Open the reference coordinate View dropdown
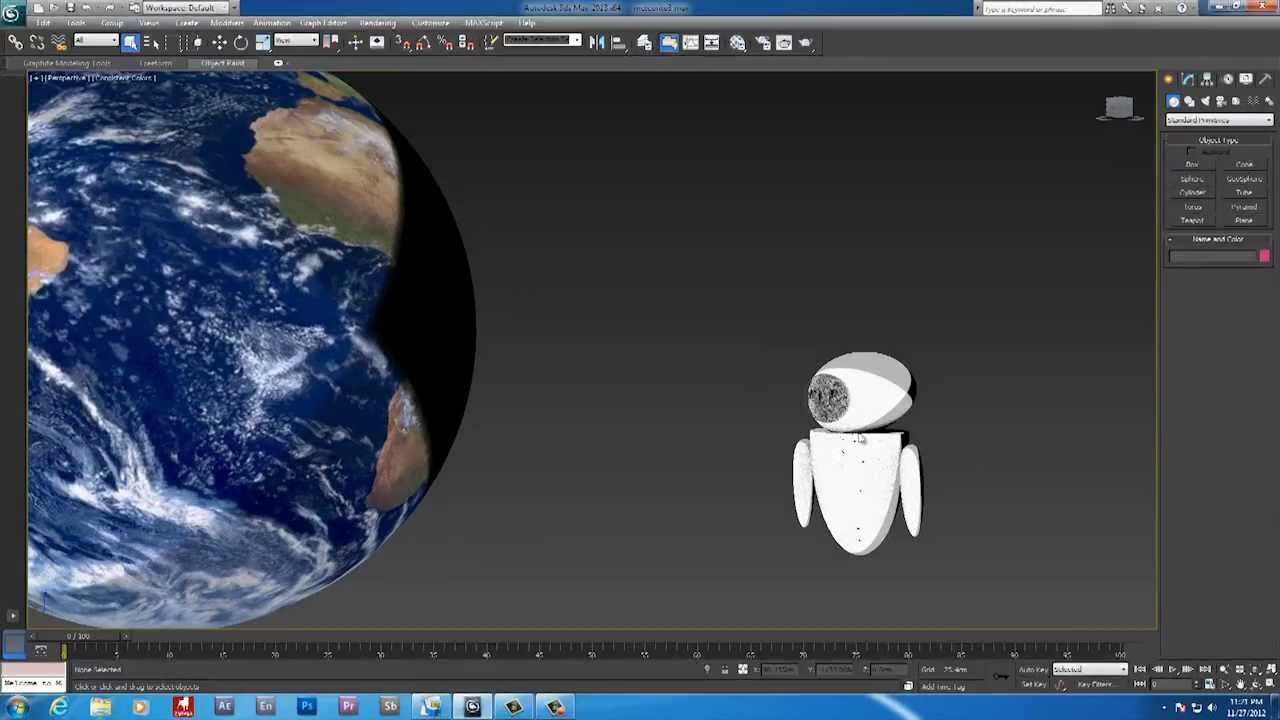Image resolution: width=1280 pixels, height=720 pixels. point(296,41)
